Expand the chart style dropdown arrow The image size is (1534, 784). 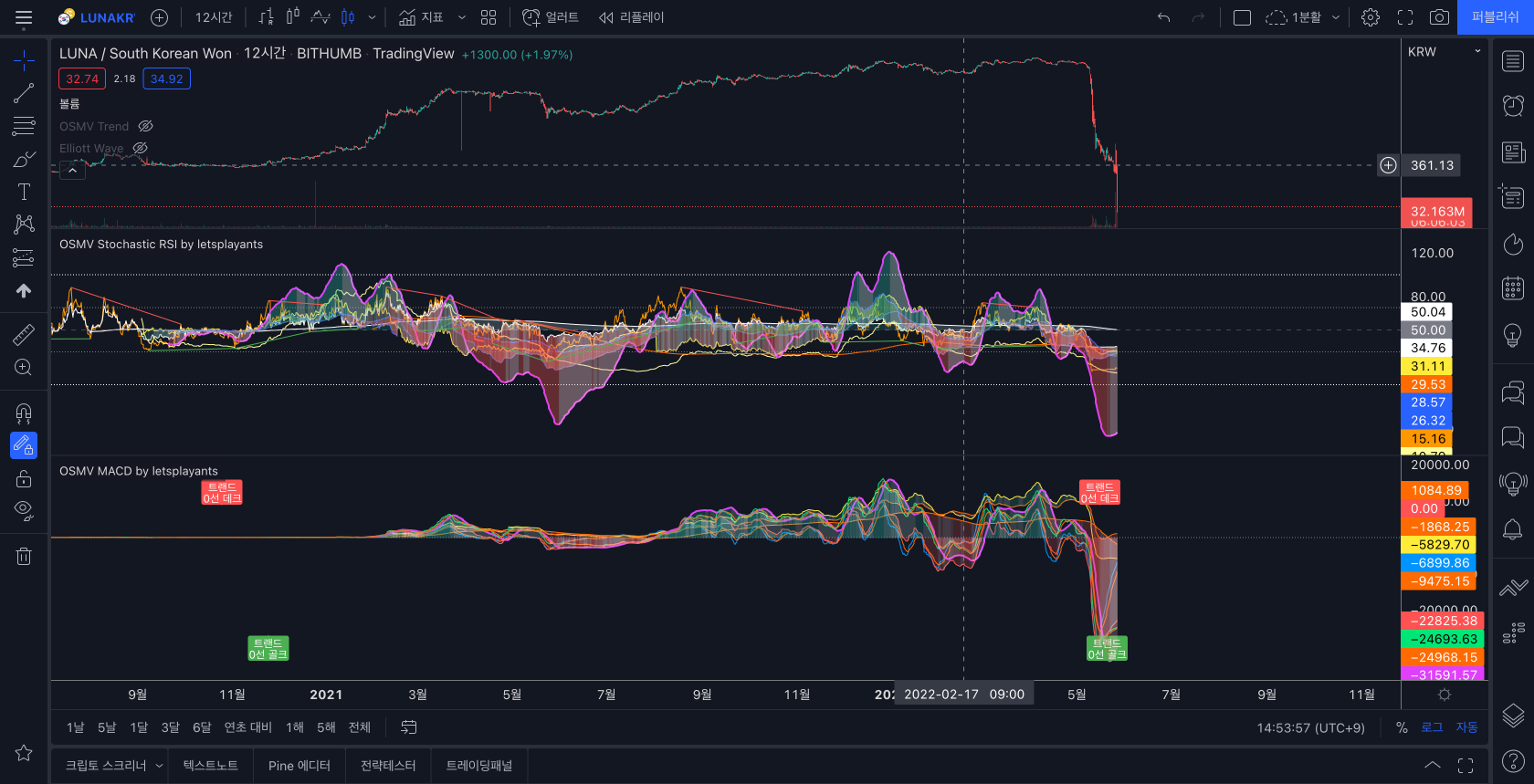point(372,17)
